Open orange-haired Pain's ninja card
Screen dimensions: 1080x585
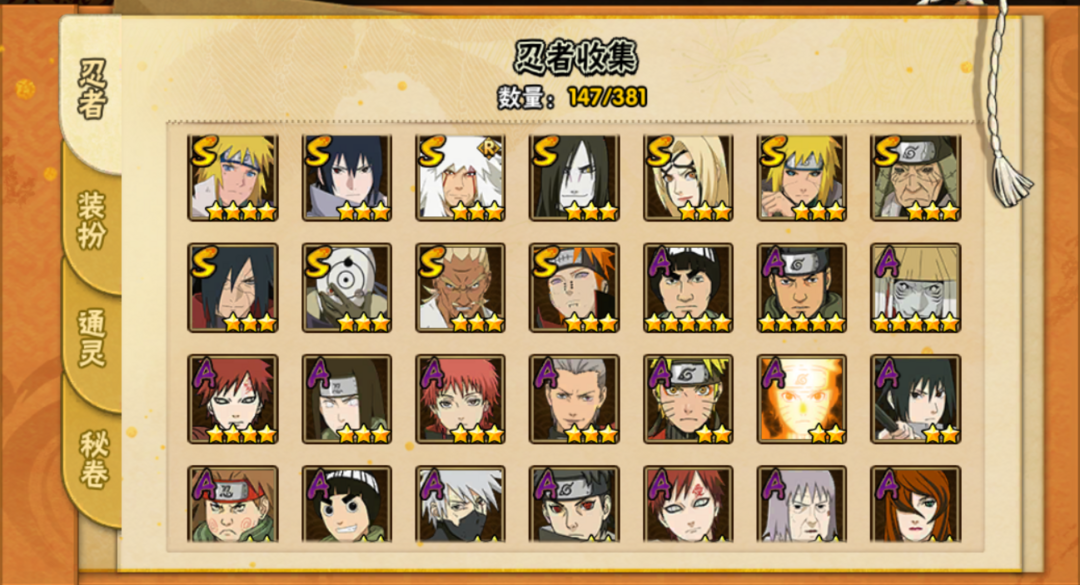click(x=574, y=288)
